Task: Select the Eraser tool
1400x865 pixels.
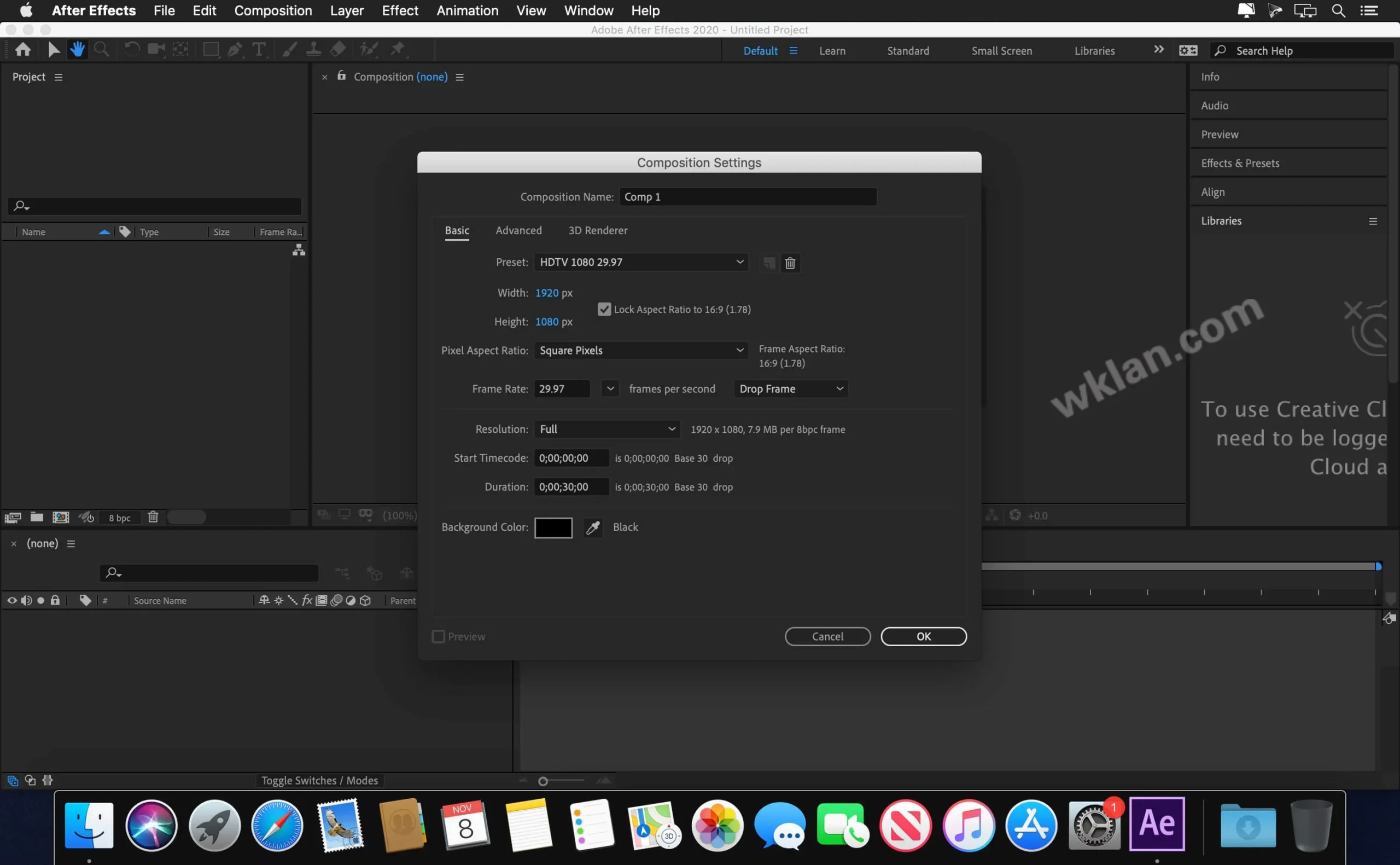Action: [x=338, y=49]
